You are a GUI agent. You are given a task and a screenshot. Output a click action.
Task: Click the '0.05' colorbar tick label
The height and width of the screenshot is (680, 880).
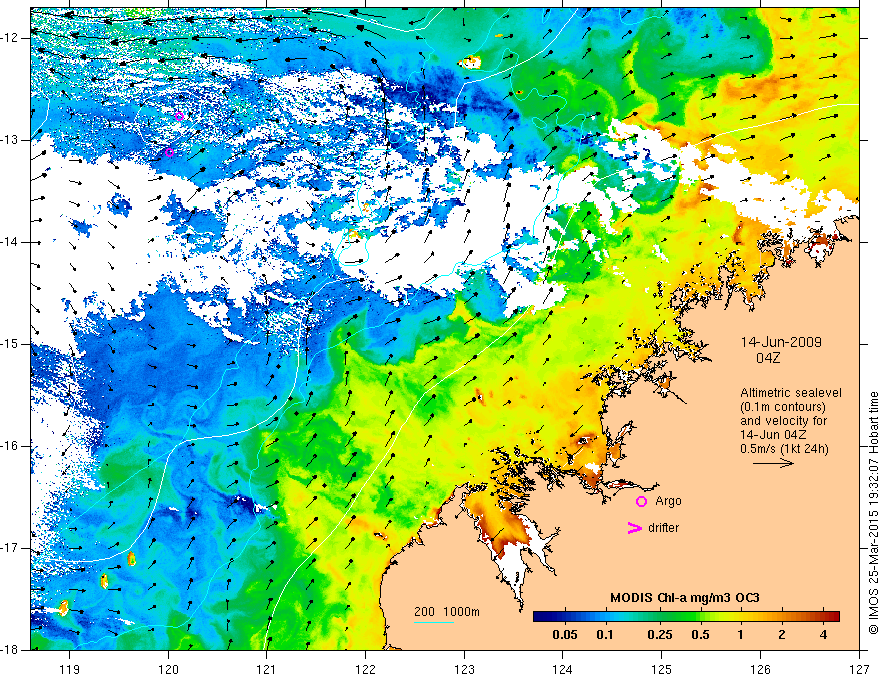[x=565, y=635]
